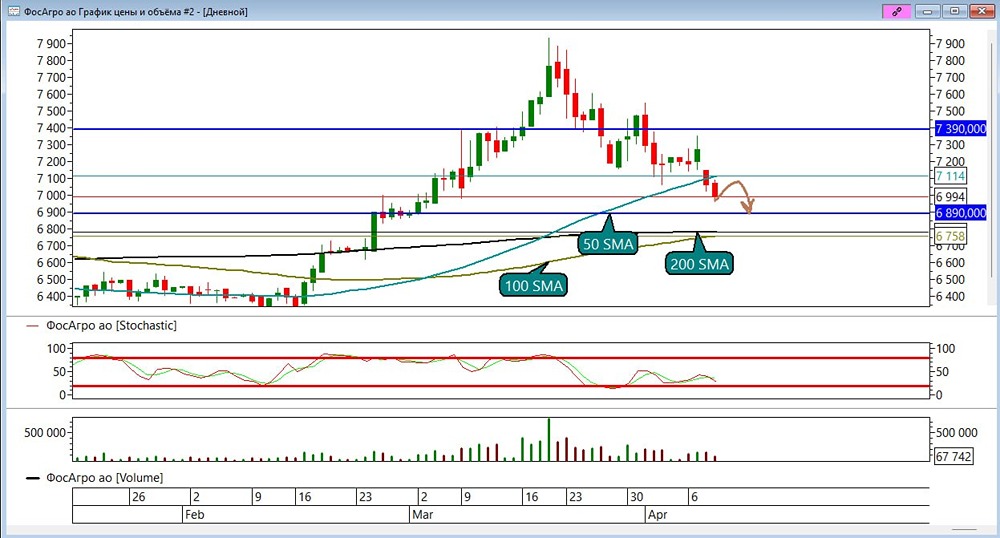Select the upper blue horizontal line at 7 390
Viewport: 1000px width, 538px height.
point(501,129)
